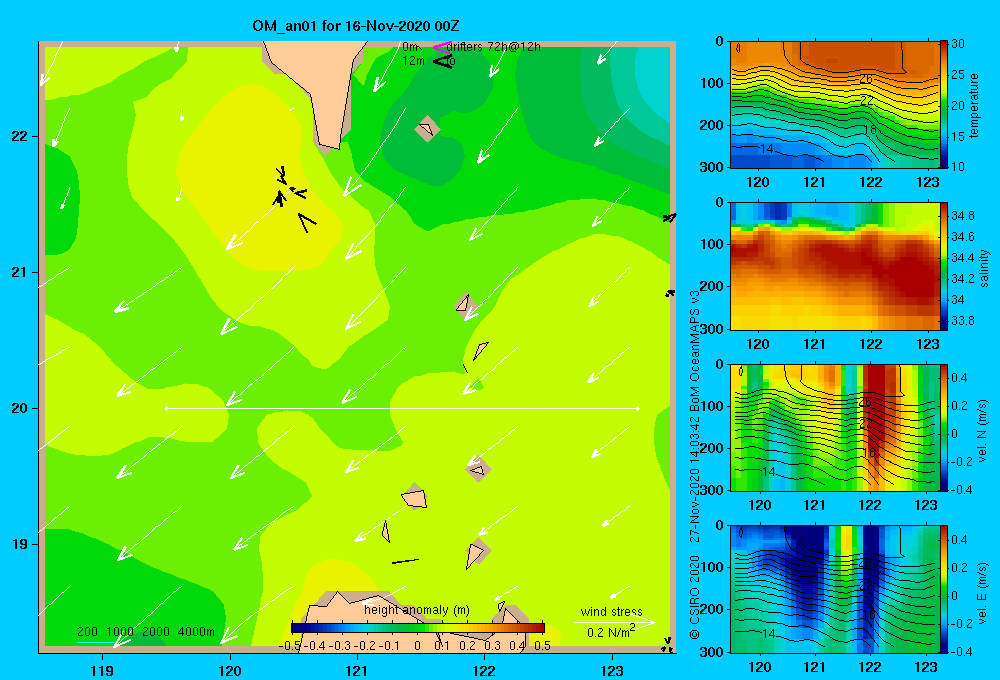Click the latitude 22 label on main map axis
Screen dimensions: 1000x680
(19, 136)
